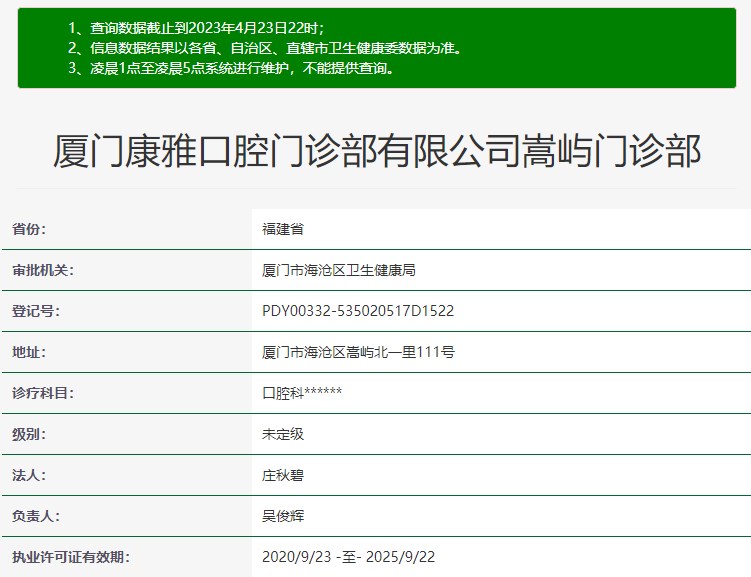This screenshot has width=751, height=577.
Task: Select the value 口腔科******
Action: (x=302, y=393)
